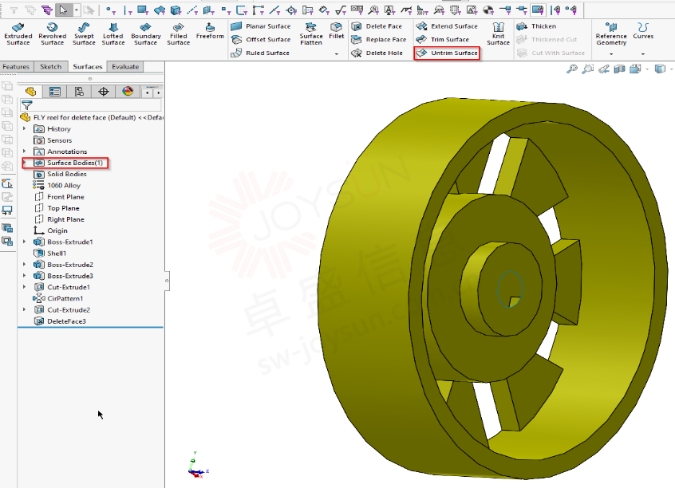Click the select arrow cursor tool
Viewport: 675px width, 488px height.
point(63,9)
